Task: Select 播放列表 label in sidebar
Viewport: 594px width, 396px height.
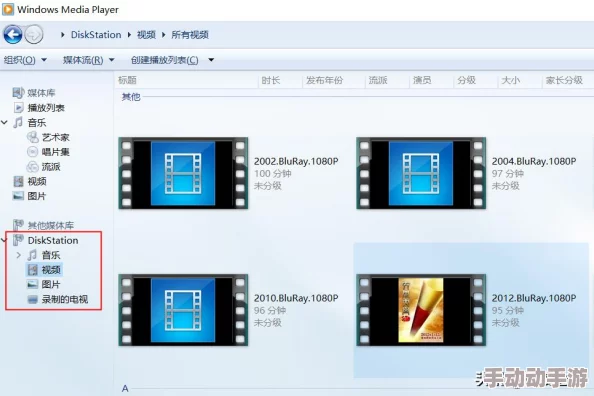Action: pyautogui.click(x=46, y=108)
